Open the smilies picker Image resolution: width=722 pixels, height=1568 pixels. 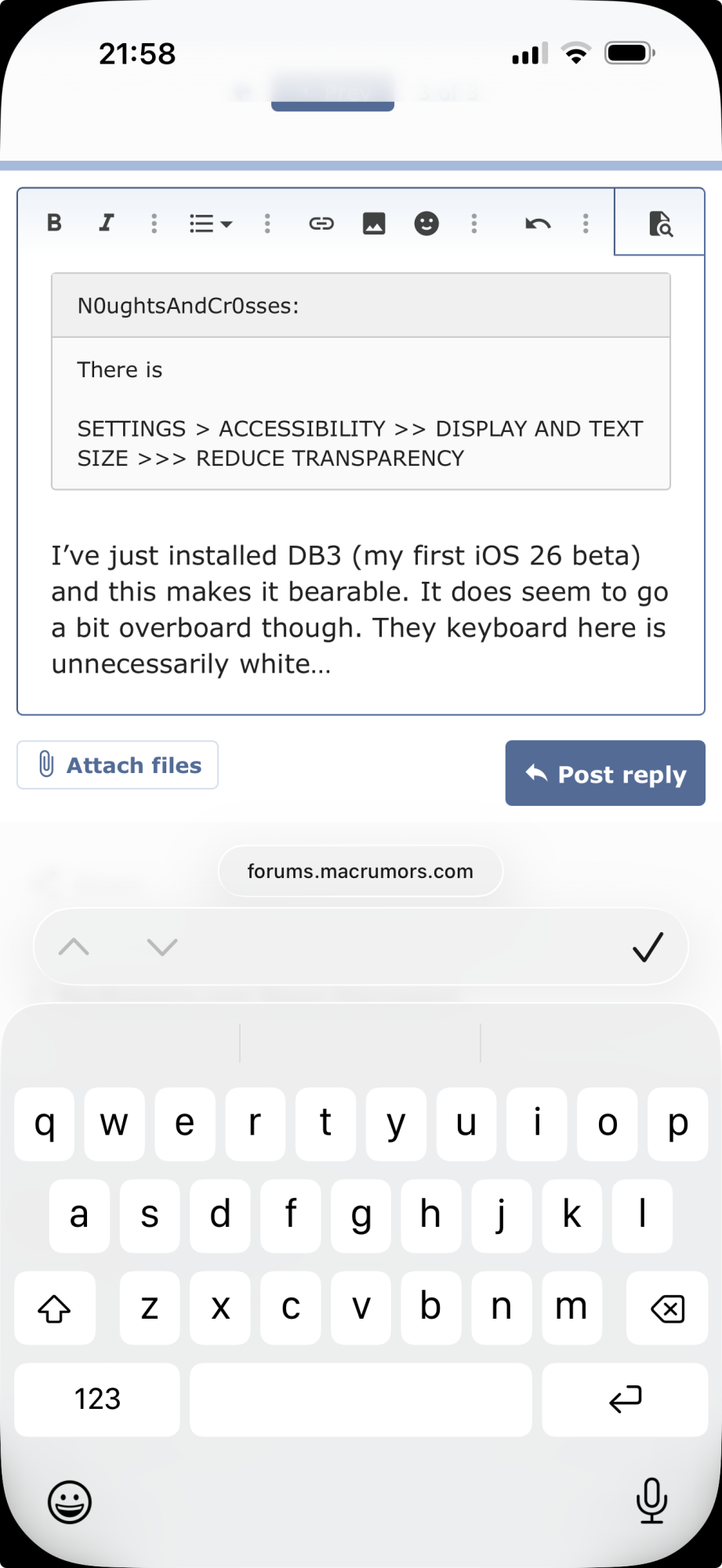point(426,223)
